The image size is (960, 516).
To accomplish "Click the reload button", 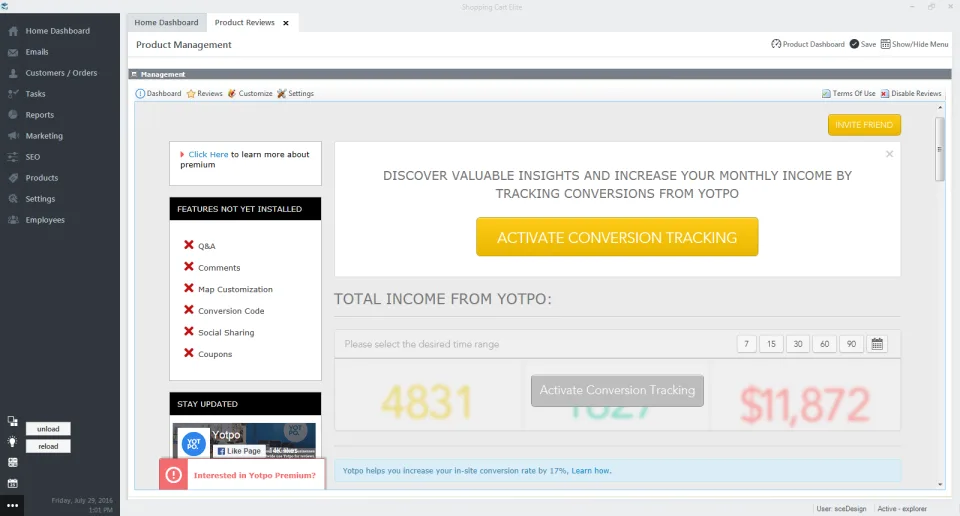I will click(48, 446).
